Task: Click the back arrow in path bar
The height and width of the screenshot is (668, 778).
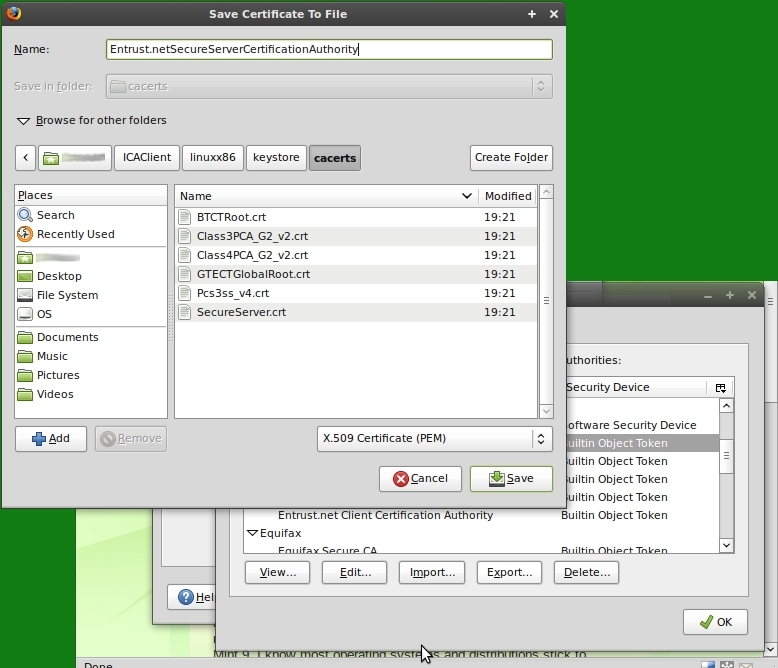Action: (x=26, y=158)
